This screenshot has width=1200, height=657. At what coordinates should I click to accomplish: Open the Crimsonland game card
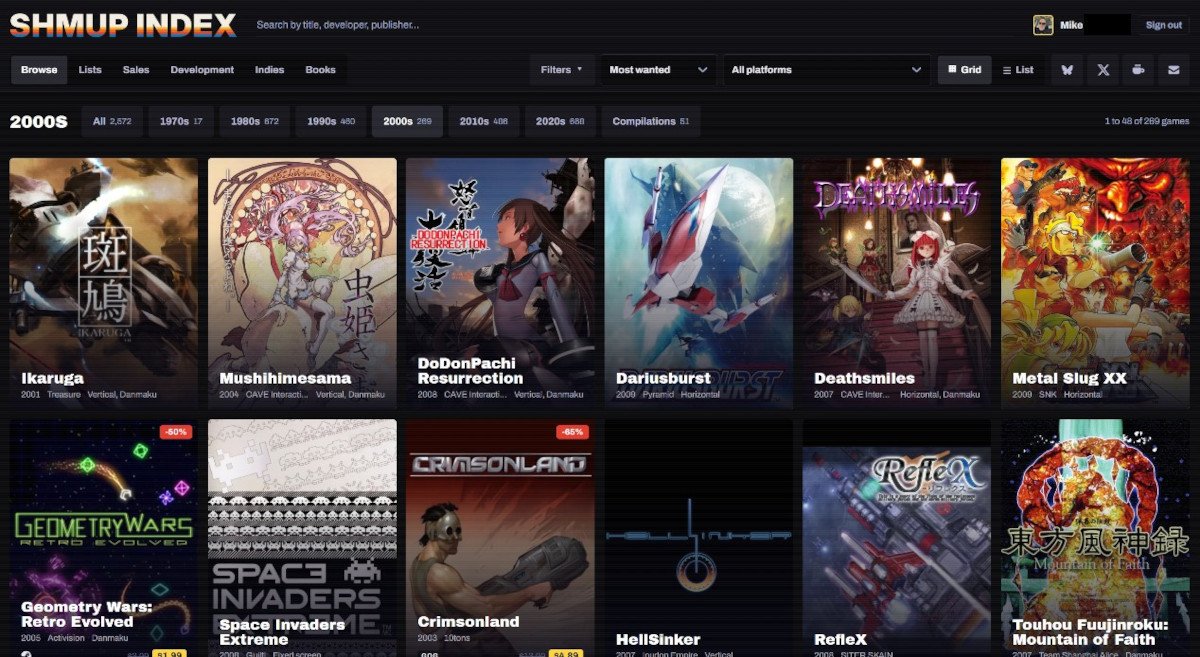coord(500,538)
